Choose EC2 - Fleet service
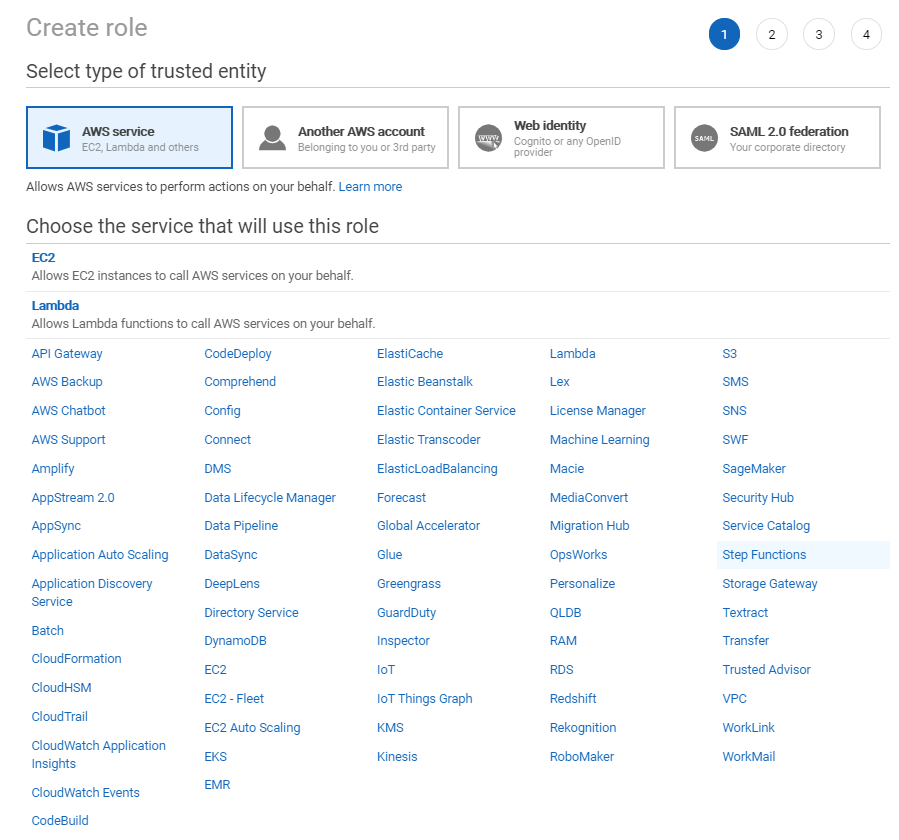Image resolution: width=899 pixels, height=840 pixels. coord(234,698)
